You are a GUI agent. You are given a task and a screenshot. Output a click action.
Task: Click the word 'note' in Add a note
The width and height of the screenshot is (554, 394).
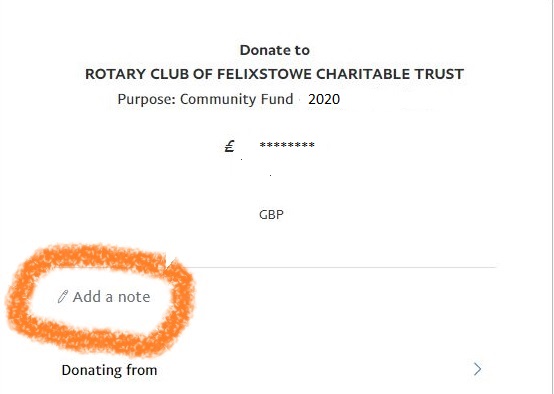[x=134, y=297]
